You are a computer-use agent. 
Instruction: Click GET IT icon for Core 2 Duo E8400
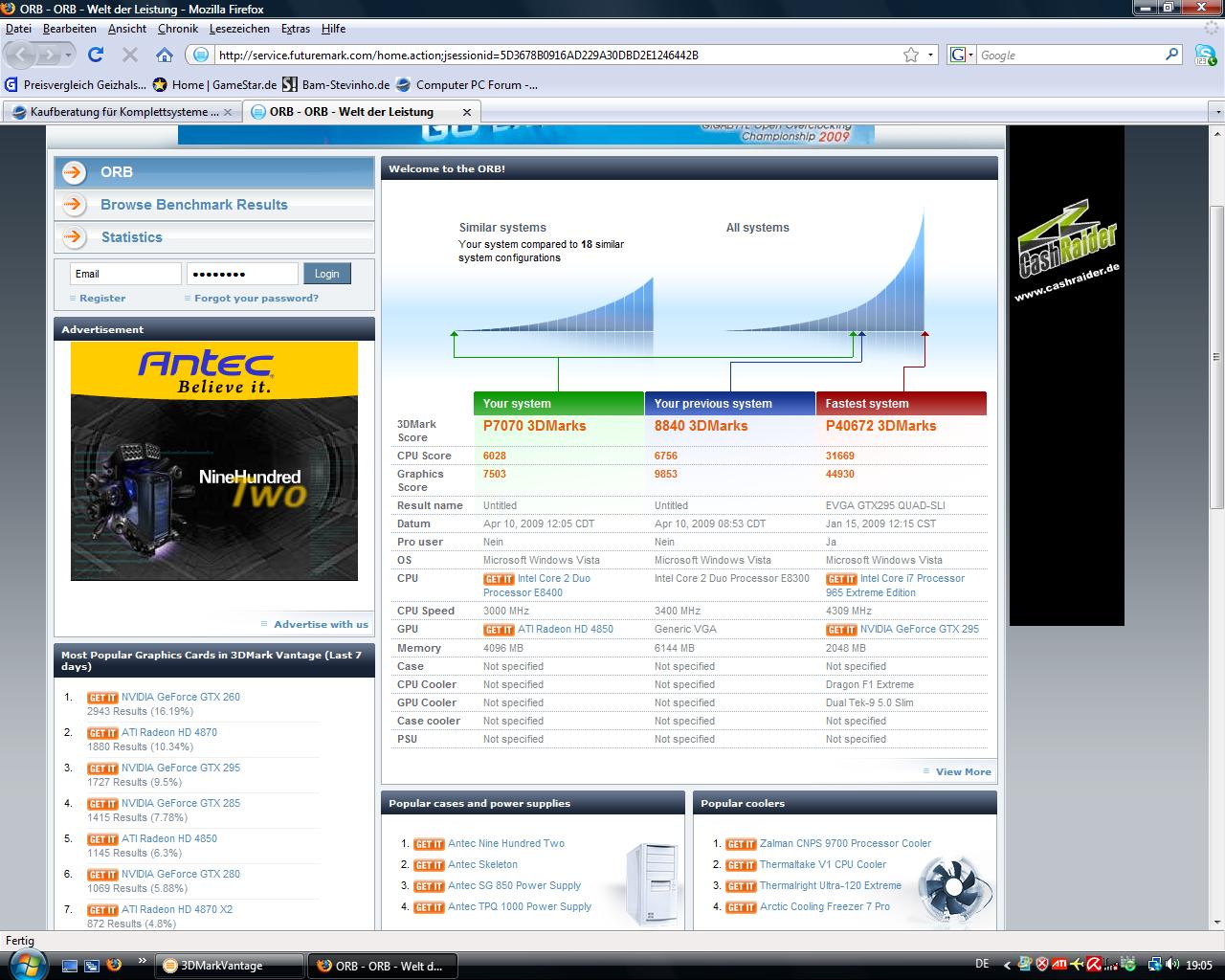tap(499, 579)
